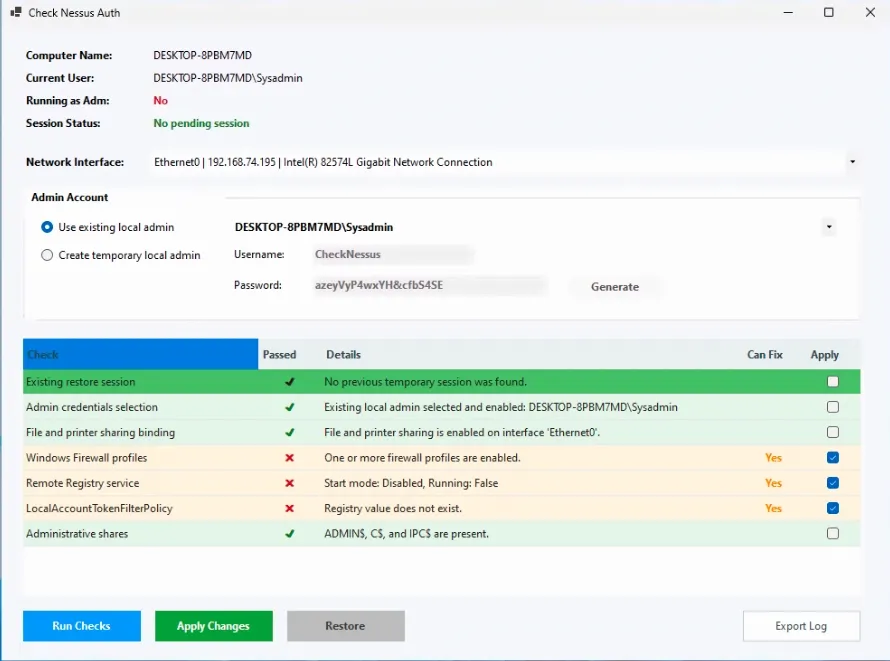The image size is (890, 661).
Task: Click computer name DESKTOP-8PBM7MD value
Action: pos(203,55)
